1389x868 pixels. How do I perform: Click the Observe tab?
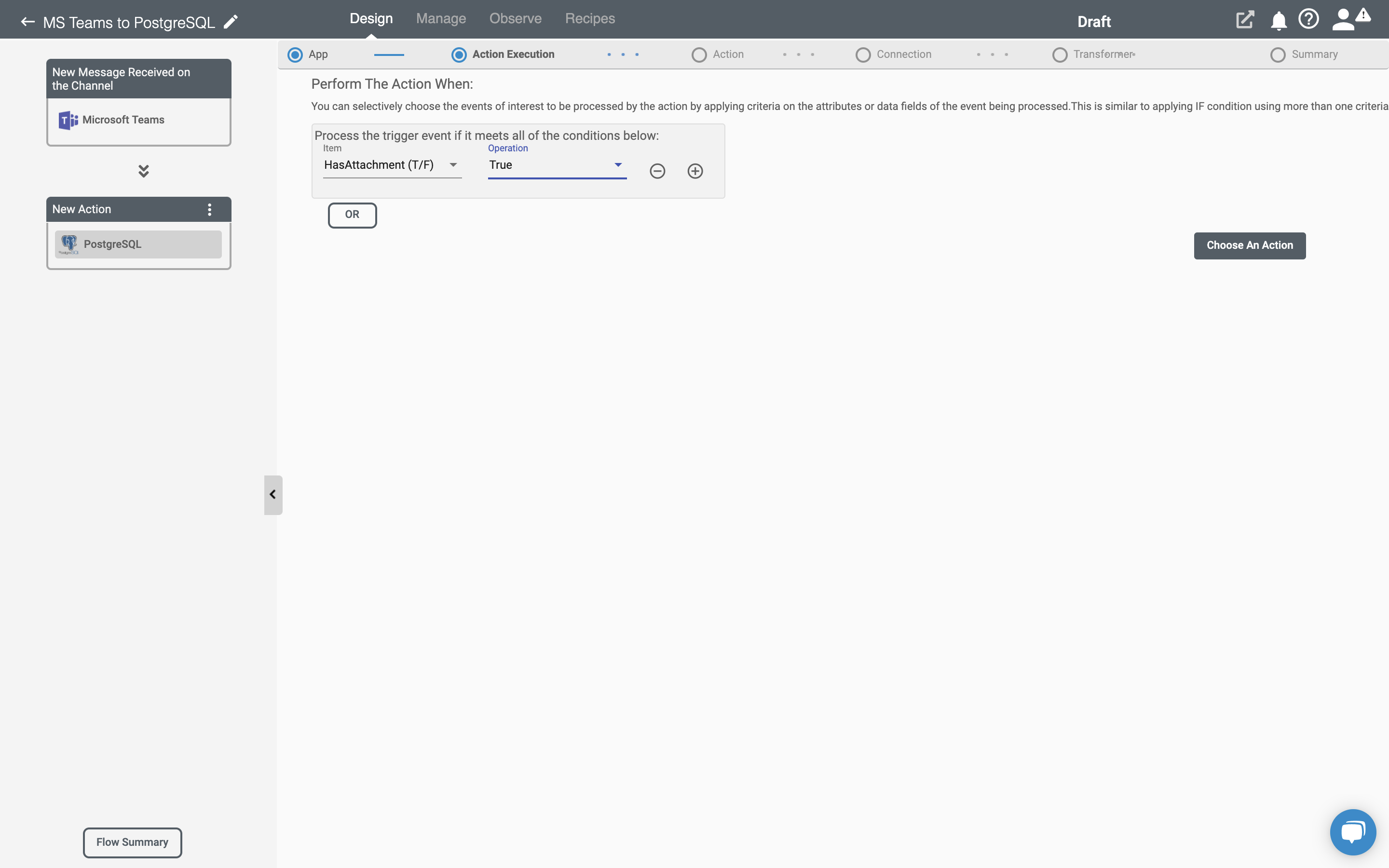515,18
